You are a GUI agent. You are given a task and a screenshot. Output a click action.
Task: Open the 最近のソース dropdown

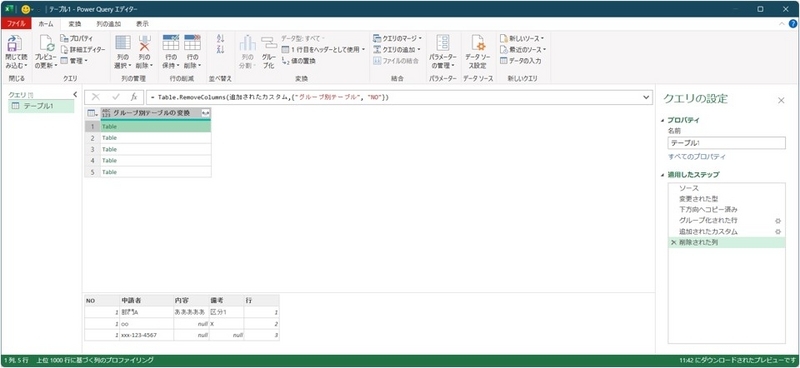coord(523,50)
